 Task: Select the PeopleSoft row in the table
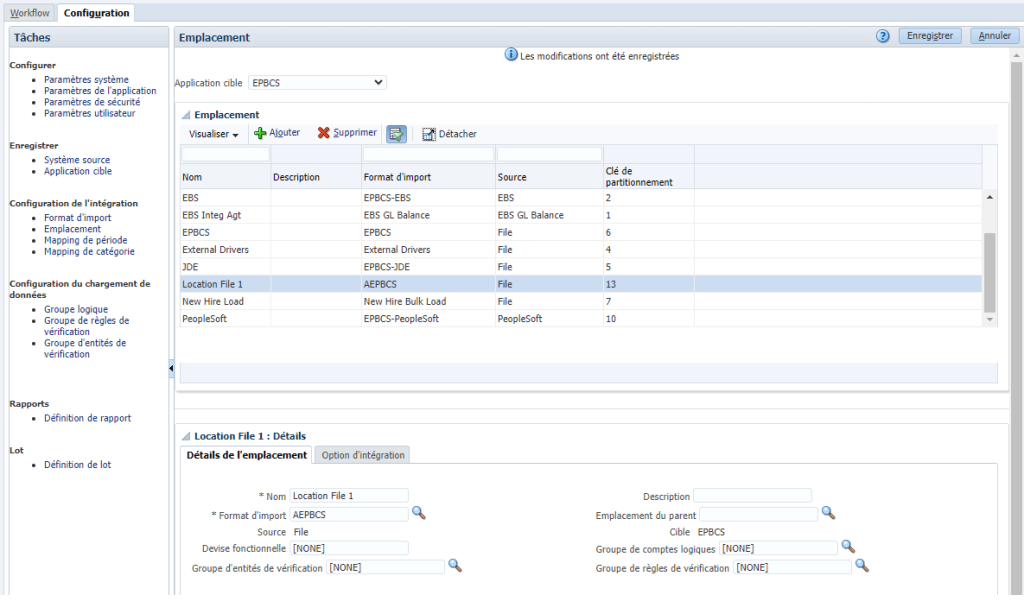pyautogui.click(x=581, y=319)
